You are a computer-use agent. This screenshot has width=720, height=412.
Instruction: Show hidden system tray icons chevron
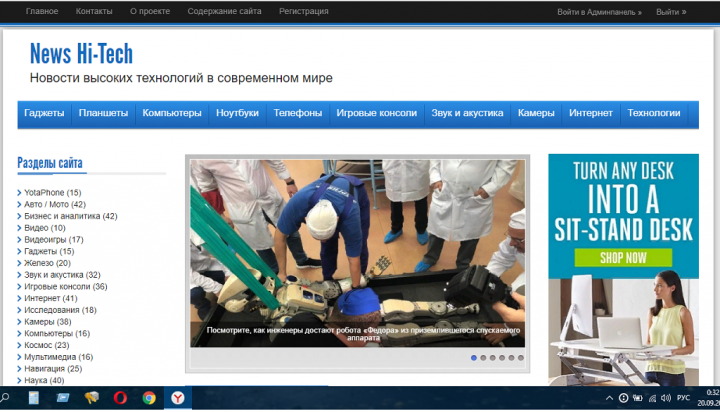tap(609, 398)
